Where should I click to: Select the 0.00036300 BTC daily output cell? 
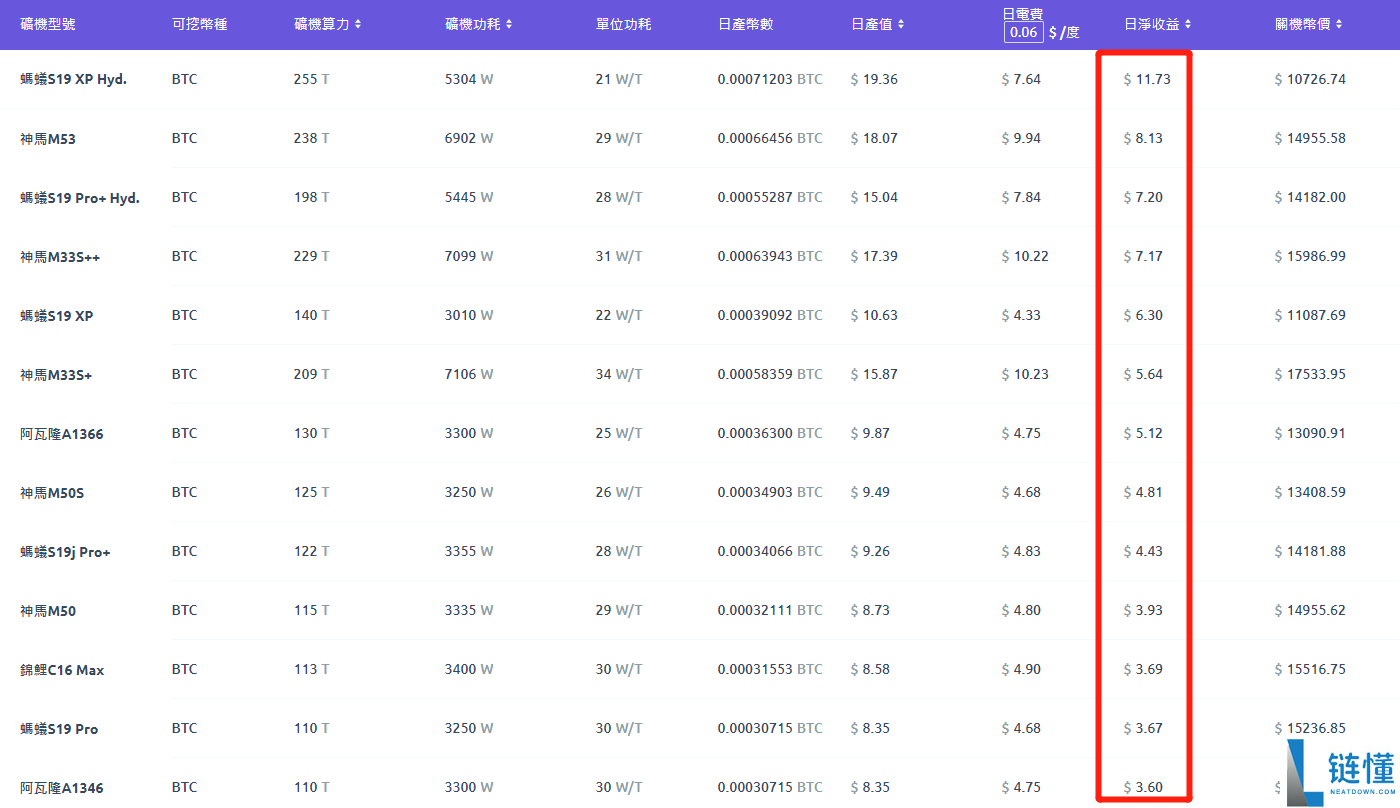[x=770, y=433]
